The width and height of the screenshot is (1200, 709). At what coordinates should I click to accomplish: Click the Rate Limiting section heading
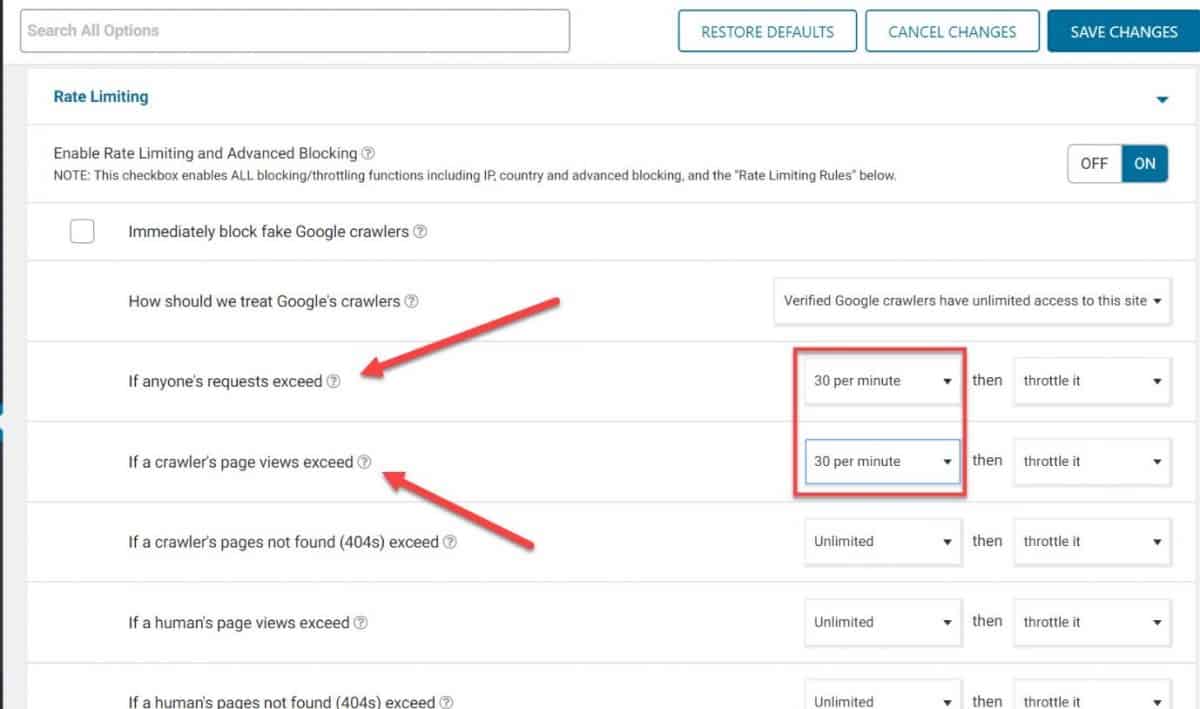pyautogui.click(x=100, y=97)
